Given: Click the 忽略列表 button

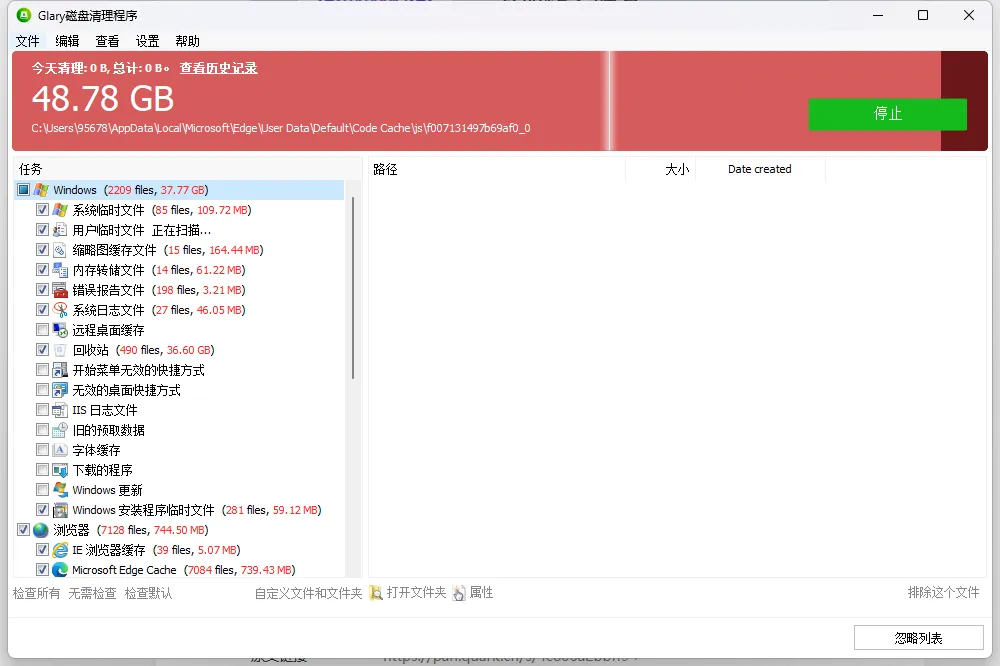Looking at the screenshot, I should click(x=918, y=638).
